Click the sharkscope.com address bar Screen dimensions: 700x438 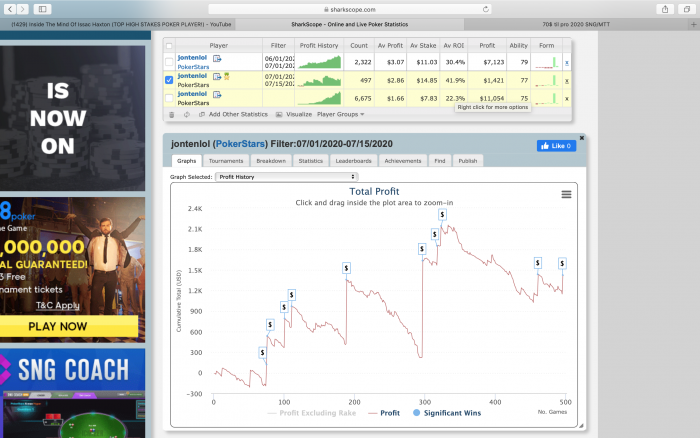350,9
